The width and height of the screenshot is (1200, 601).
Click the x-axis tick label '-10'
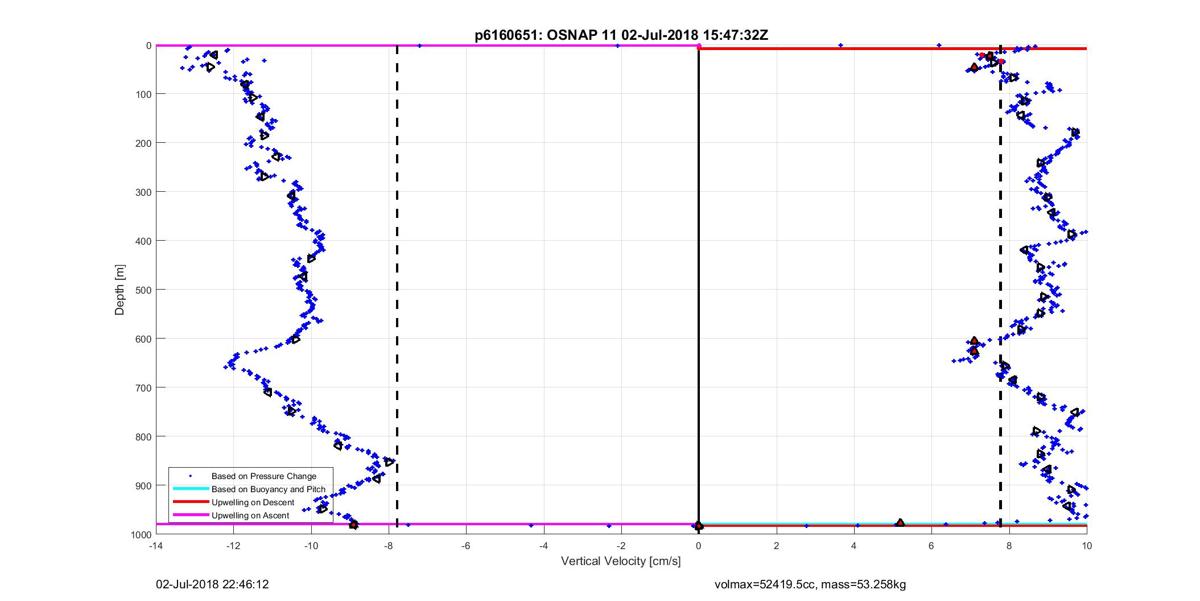pyautogui.click(x=311, y=546)
